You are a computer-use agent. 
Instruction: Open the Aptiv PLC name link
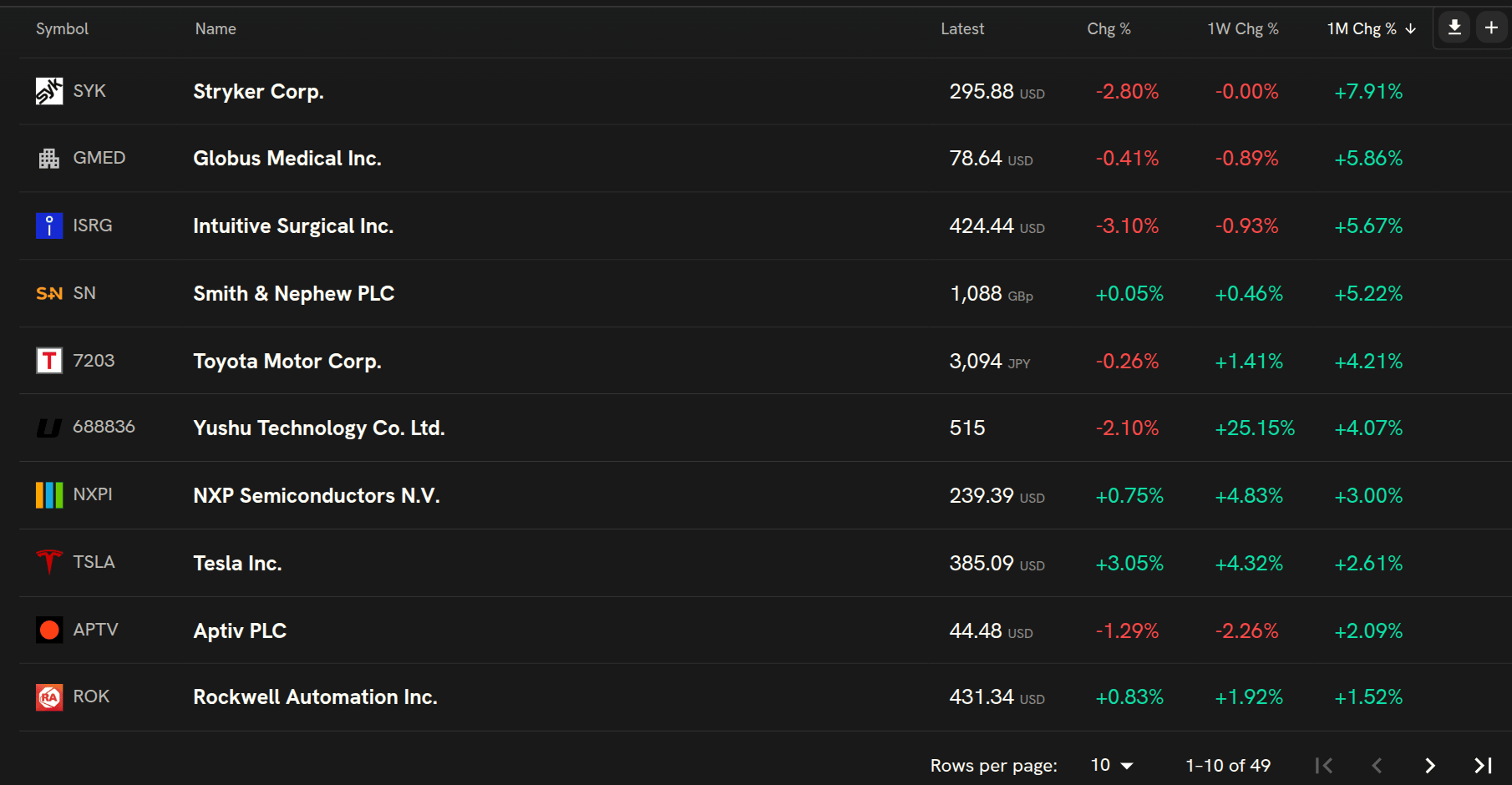[x=240, y=631]
